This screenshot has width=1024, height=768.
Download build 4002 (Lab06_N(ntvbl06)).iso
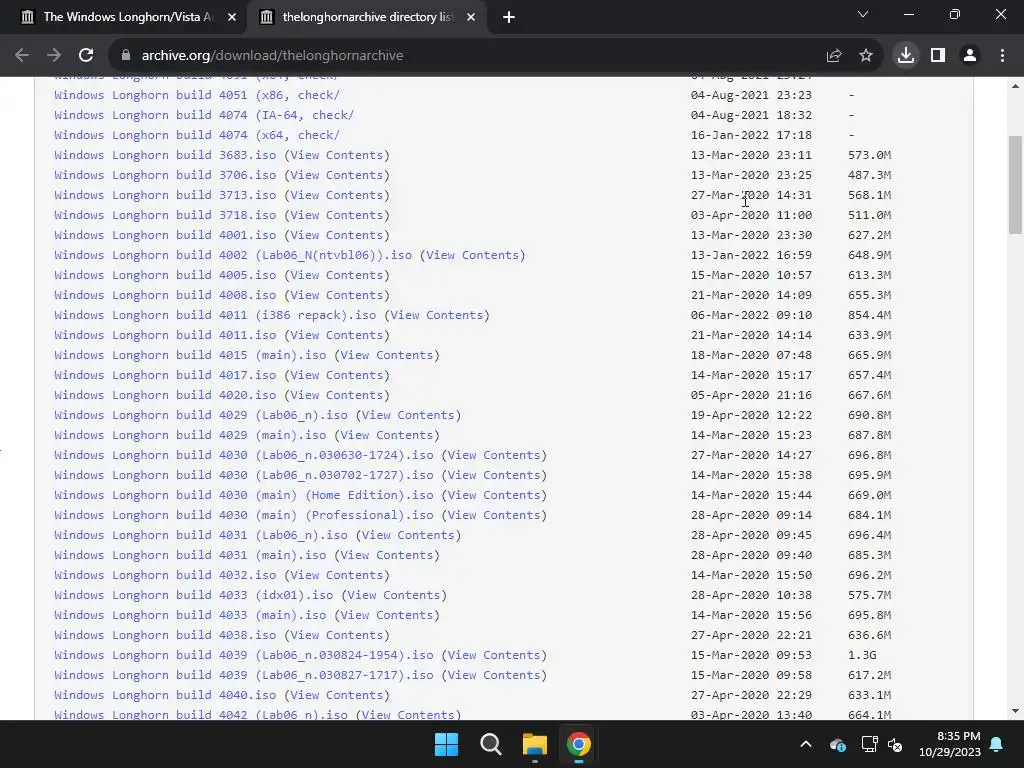233,255
